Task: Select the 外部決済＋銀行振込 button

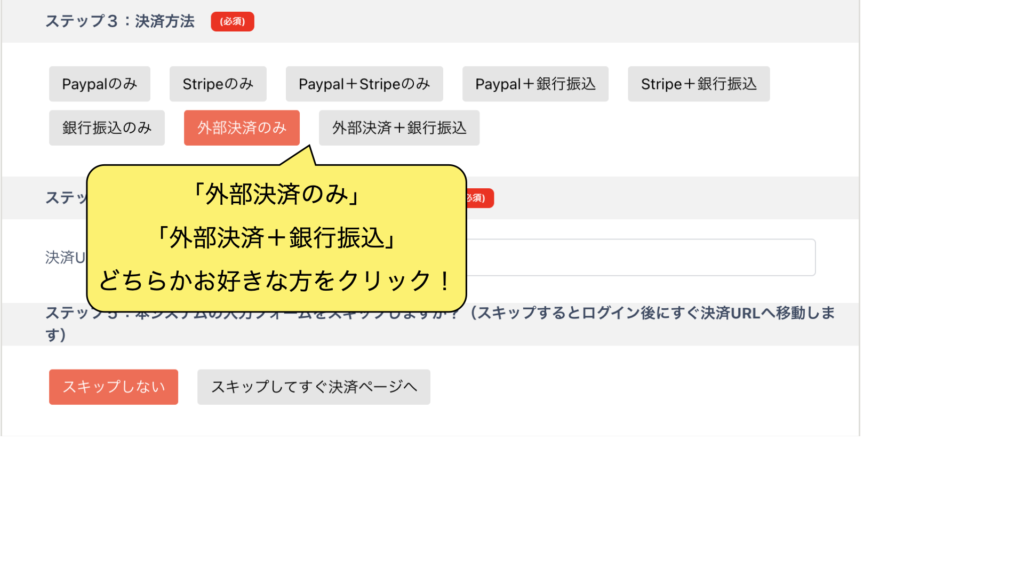Action: pyautogui.click(x=399, y=128)
